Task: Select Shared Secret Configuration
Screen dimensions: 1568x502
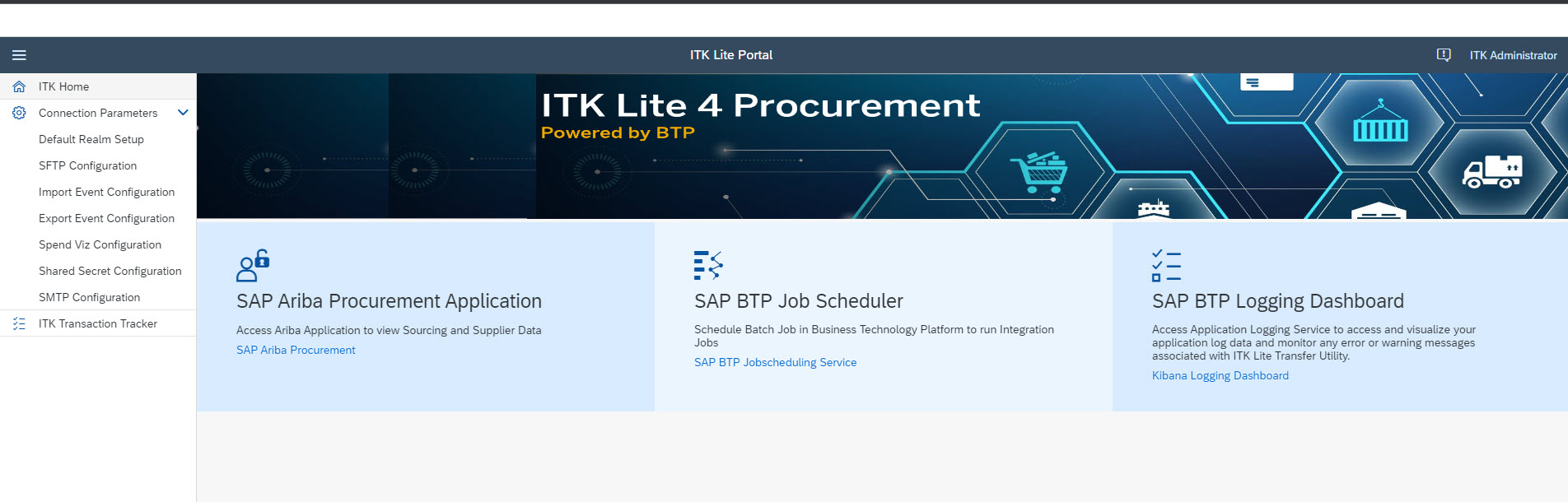Action: pos(110,271)
